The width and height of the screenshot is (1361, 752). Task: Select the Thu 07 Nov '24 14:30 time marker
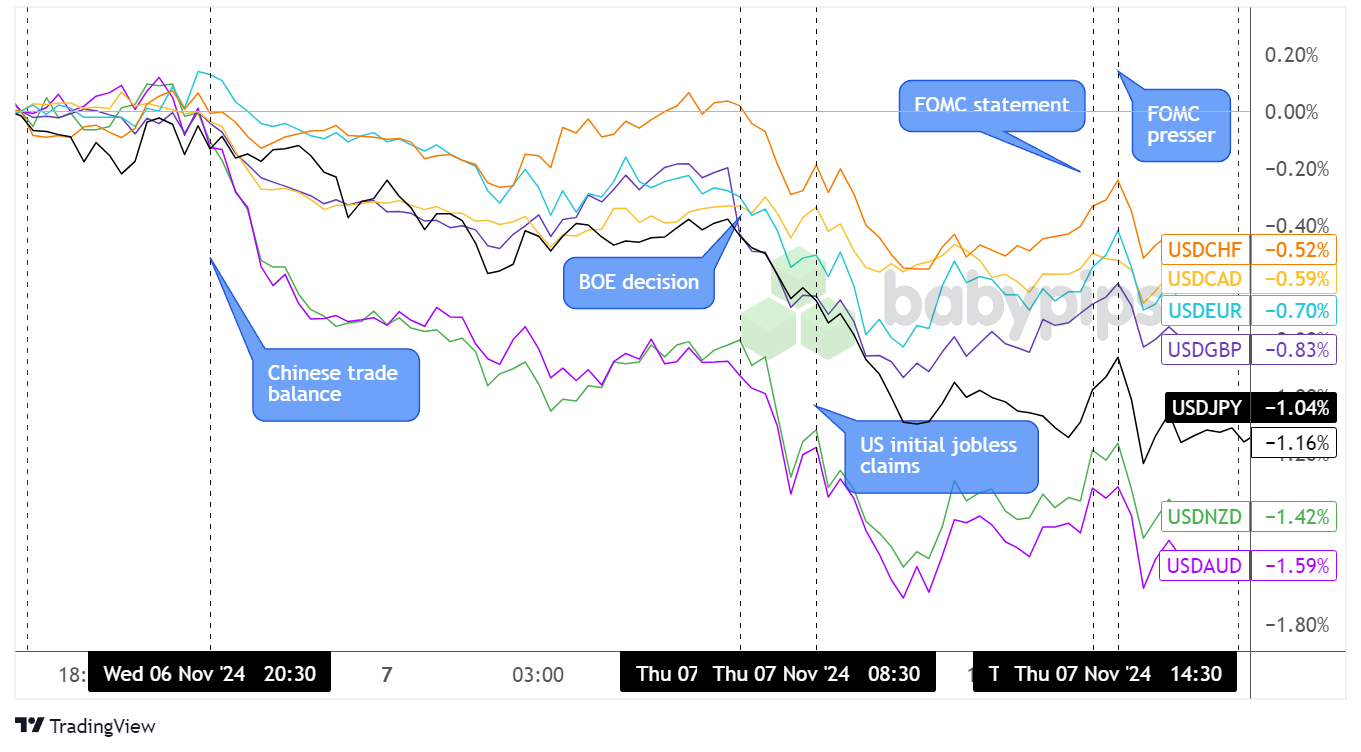1118,673
